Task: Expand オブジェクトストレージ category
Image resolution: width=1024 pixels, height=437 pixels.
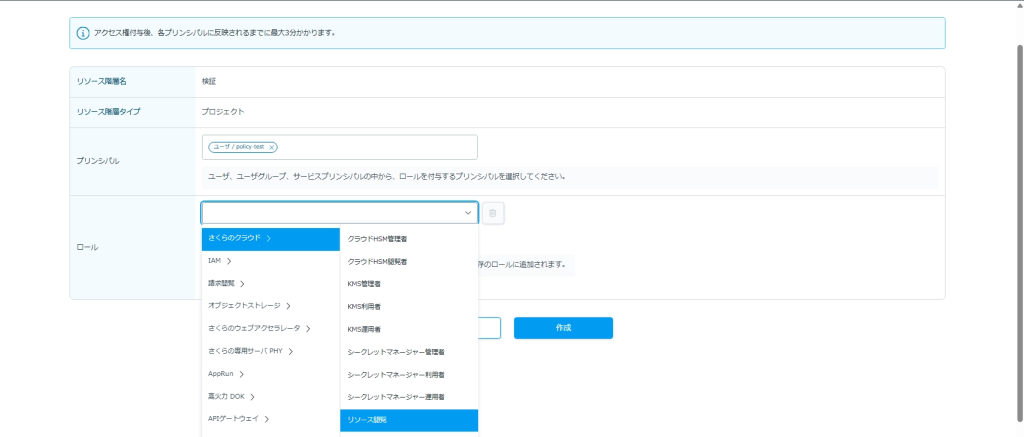Action: 270,306
